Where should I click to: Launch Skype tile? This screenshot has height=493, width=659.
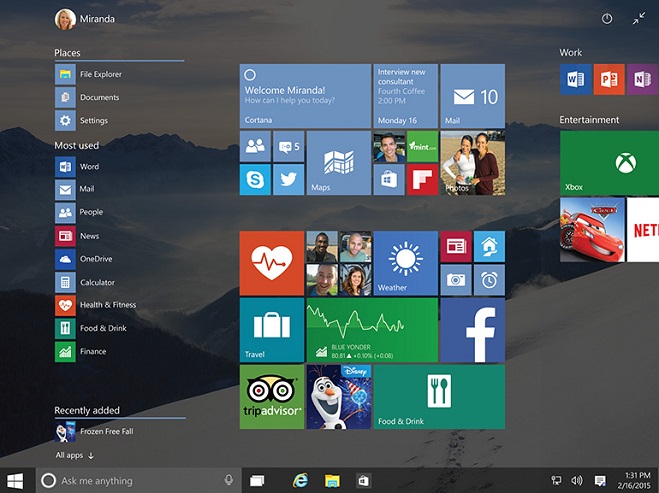point(255,179)
